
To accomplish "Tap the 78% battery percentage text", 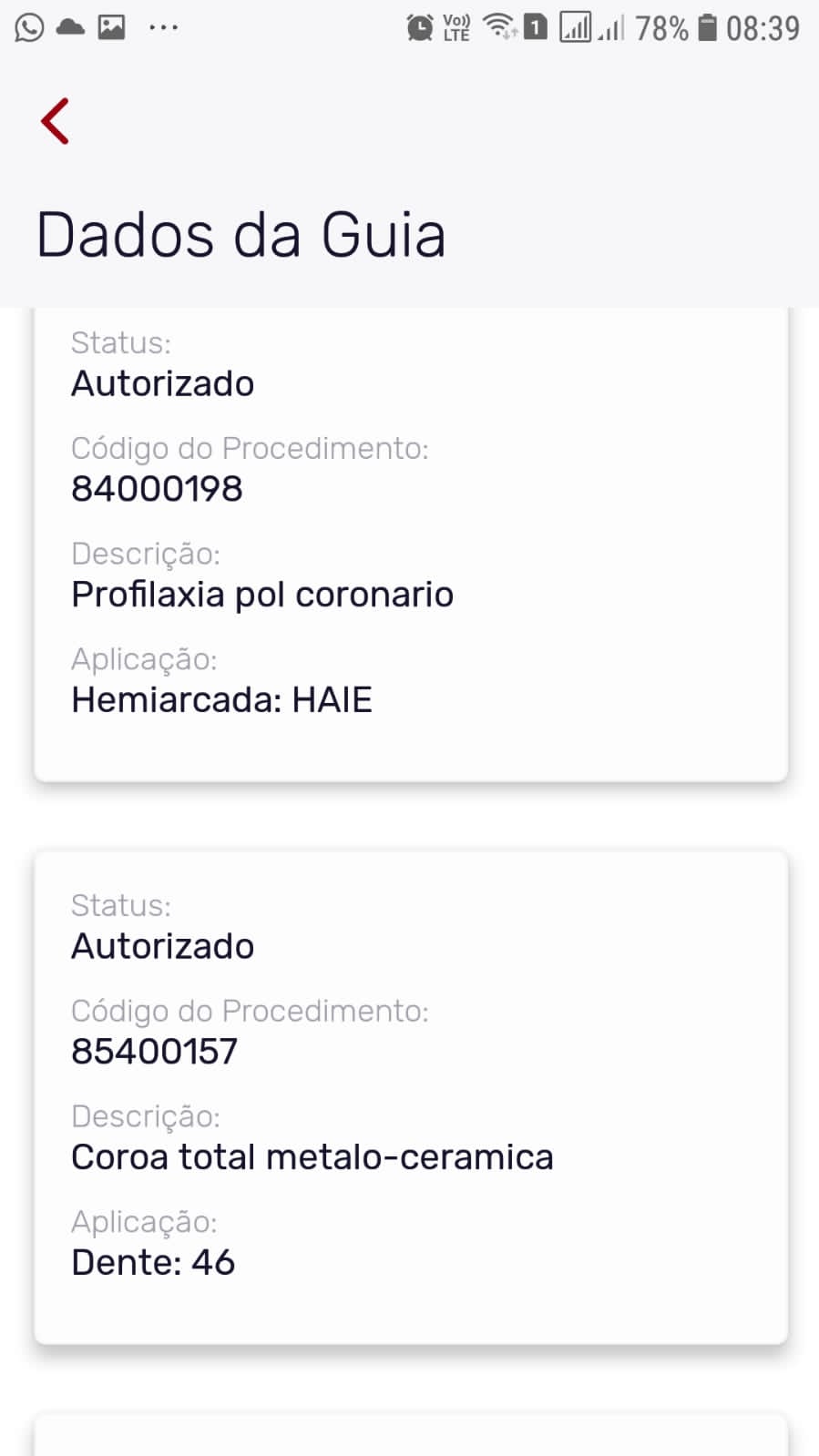I will click(x=661, y=29).
